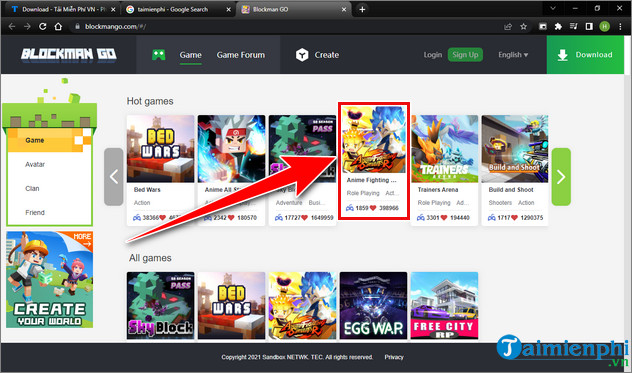Open the Privacy footer link

tap(394, 357)
